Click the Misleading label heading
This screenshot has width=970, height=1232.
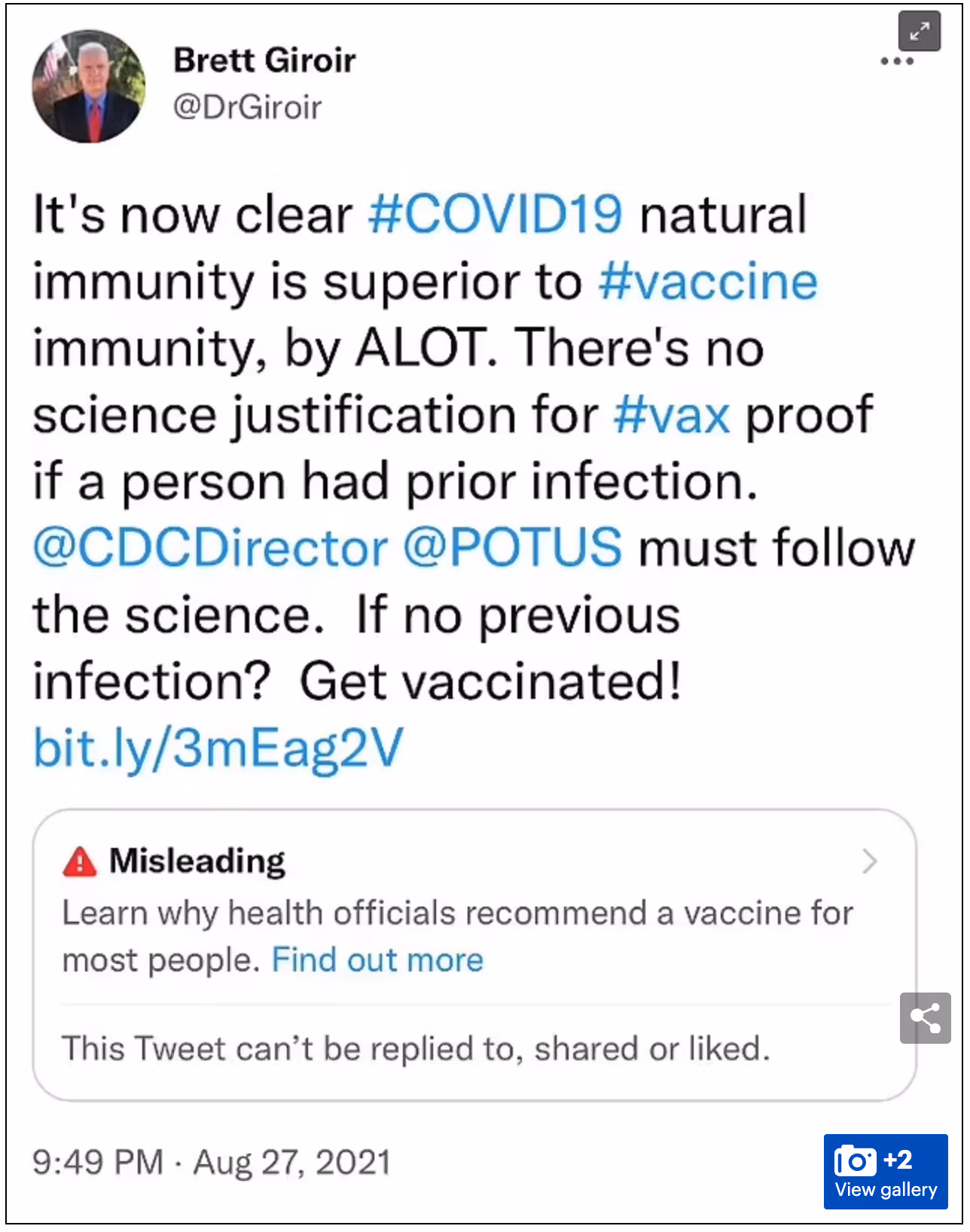[x=197, y=861]
